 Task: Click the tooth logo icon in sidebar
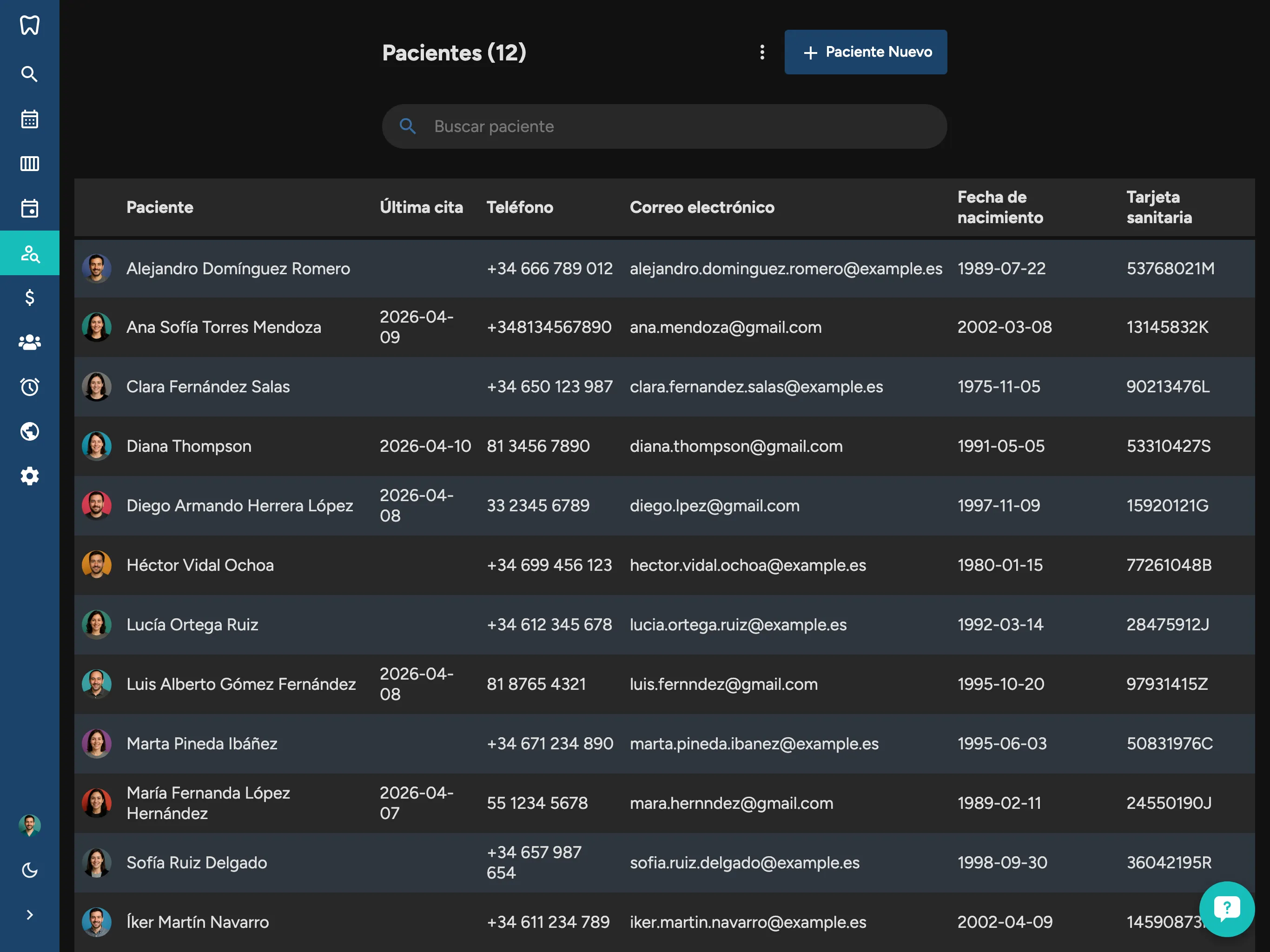(29, 25)
